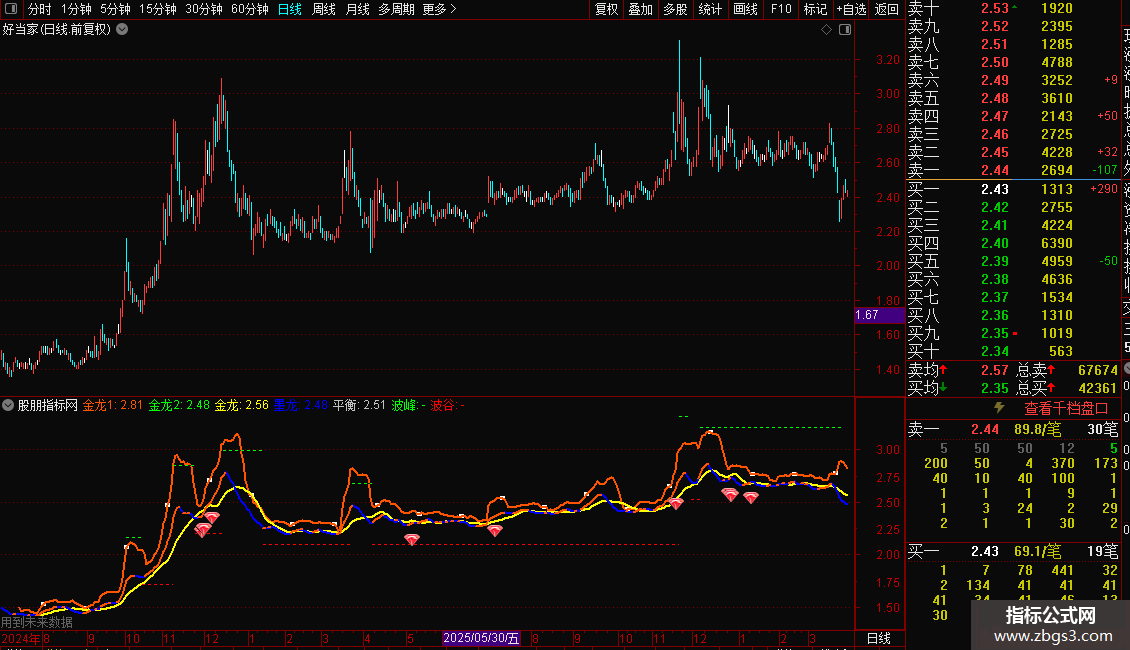This screenshot has width=1130, height=650.
Task: Click 买四 volume 6390
Action: [x=1056, y=243]
